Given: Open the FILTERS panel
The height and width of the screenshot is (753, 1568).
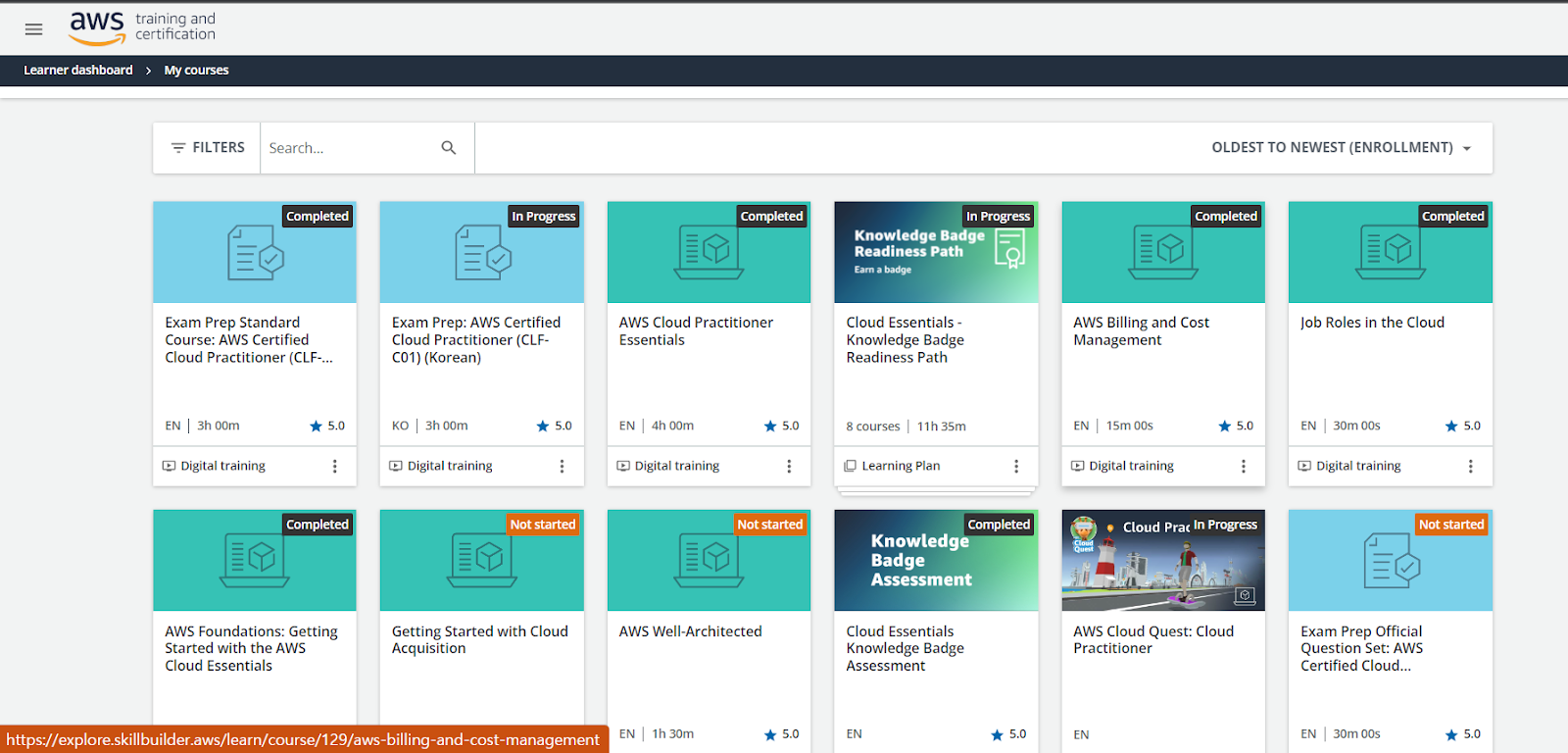Looking at the screenshot, I should click(x=208, y=148).
